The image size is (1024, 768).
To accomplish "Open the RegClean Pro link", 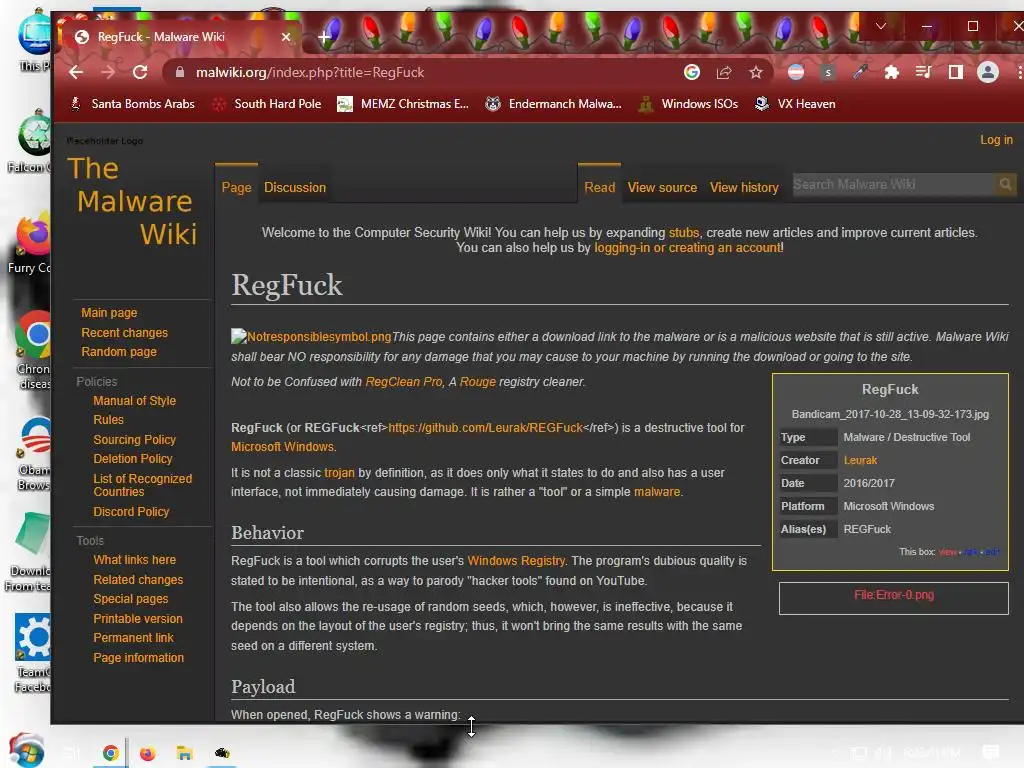I will pos(404,381).
